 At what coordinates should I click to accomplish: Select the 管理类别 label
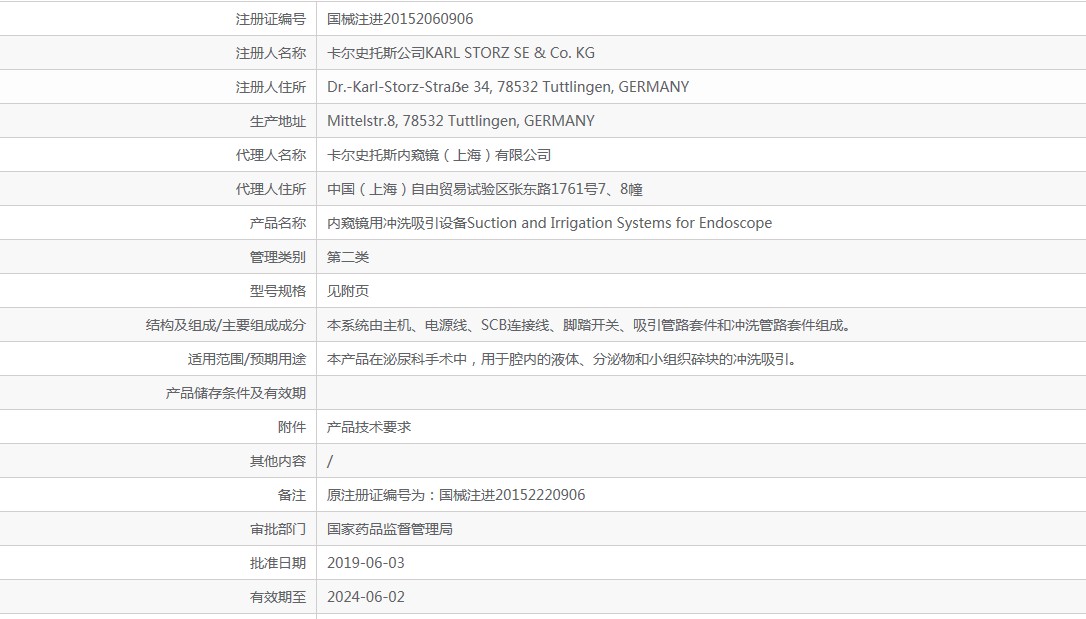(278, 256)
